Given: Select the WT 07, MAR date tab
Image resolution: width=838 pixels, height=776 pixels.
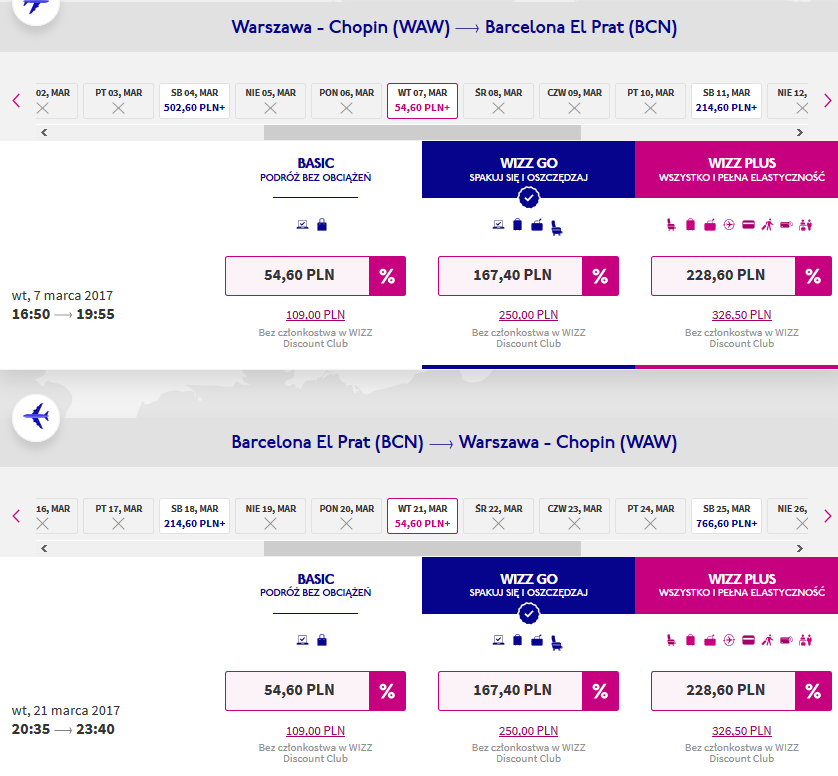Looking at the screenshot, I should coord(422,100).
